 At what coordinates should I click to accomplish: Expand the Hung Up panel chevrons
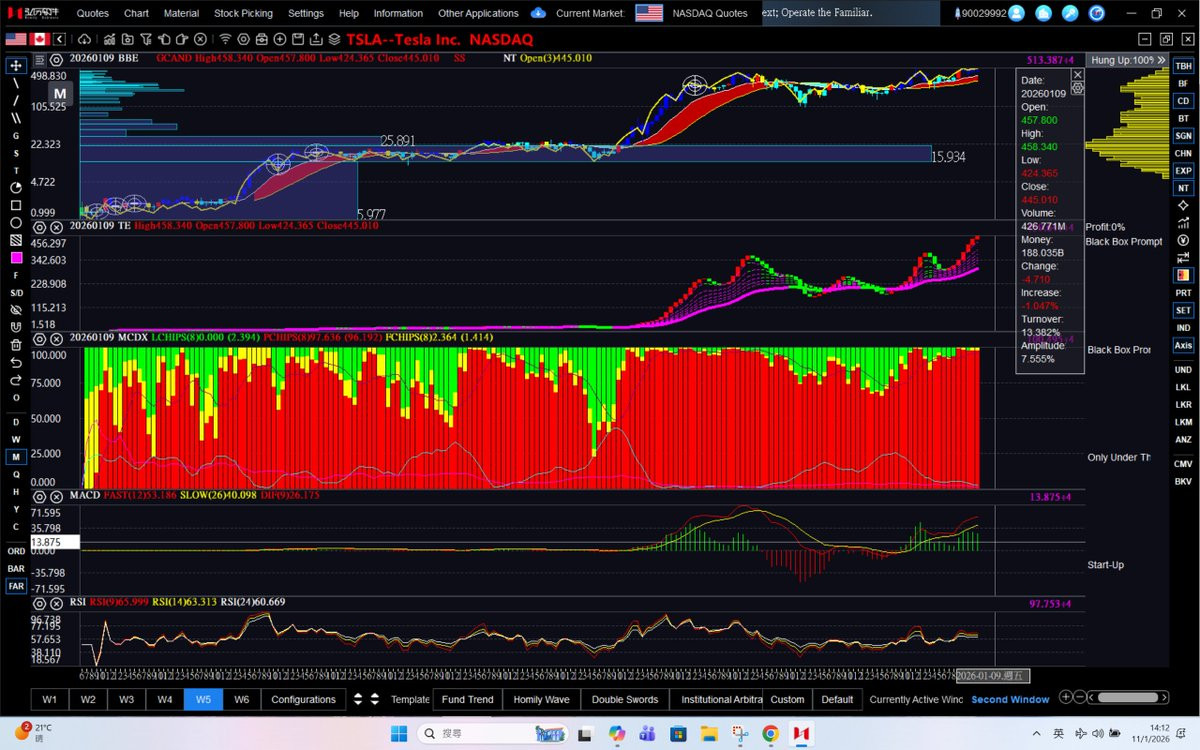click(1161, 60)
